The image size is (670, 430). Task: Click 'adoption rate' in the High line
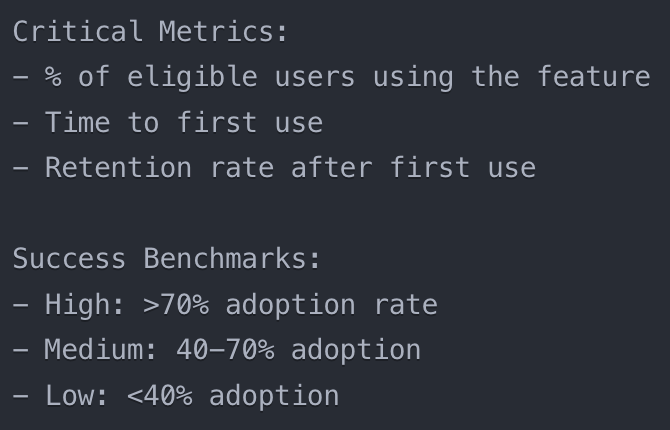pyautogui.click(x=331, y=305)
